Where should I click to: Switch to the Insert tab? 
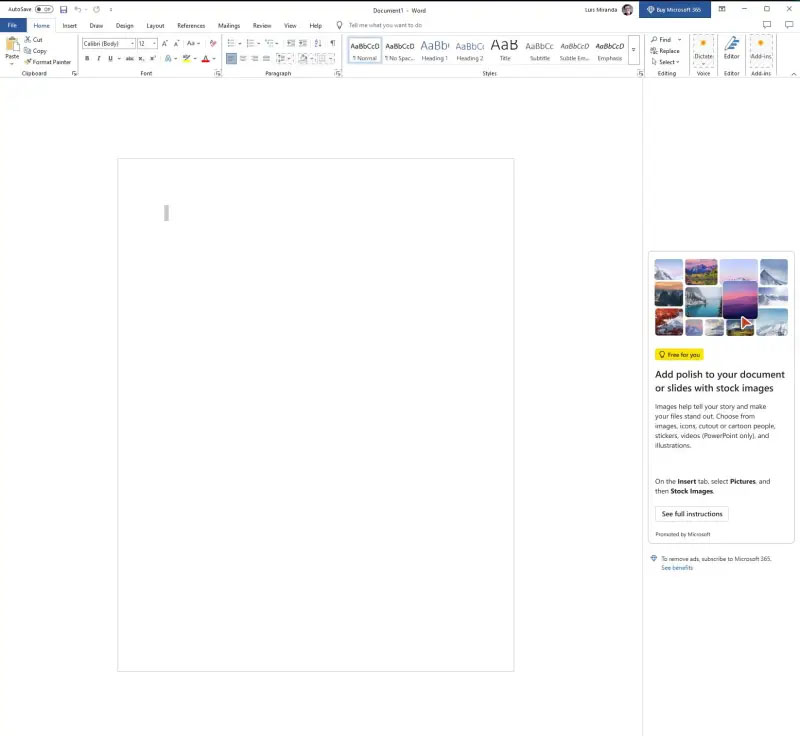coord(69,25)
